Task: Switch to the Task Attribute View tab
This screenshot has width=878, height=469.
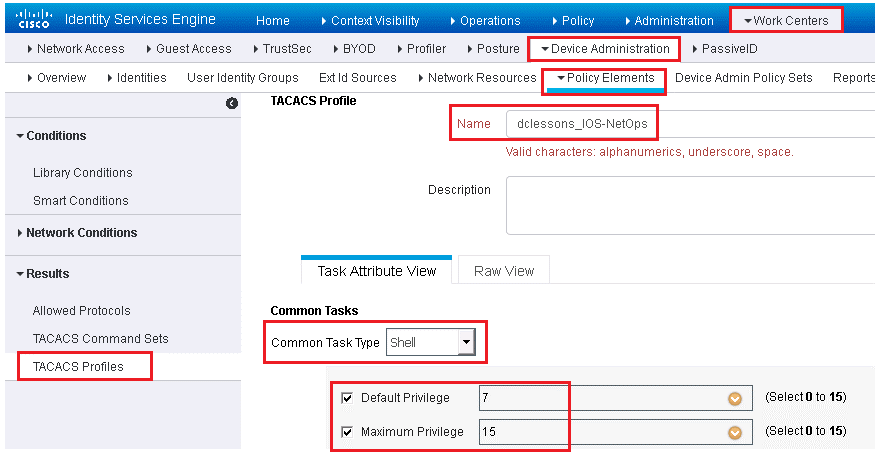Action: coord(376,271)
